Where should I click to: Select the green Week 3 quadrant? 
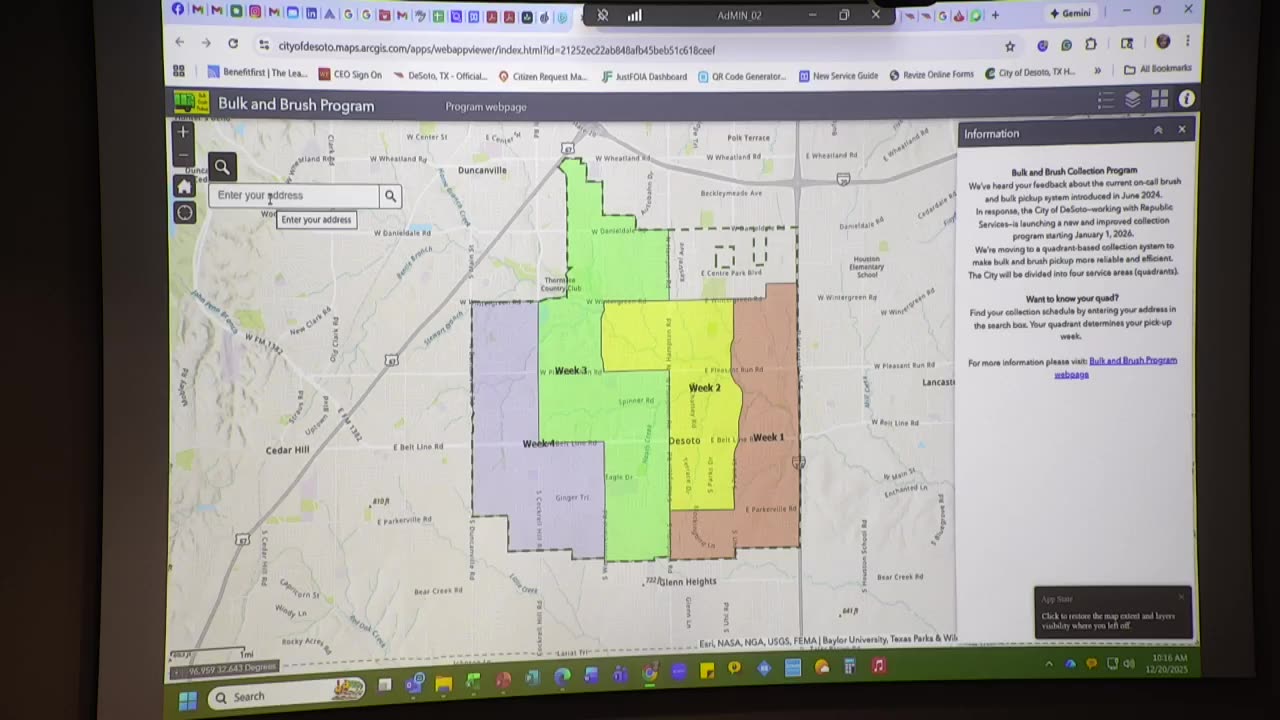coord(571,371)
